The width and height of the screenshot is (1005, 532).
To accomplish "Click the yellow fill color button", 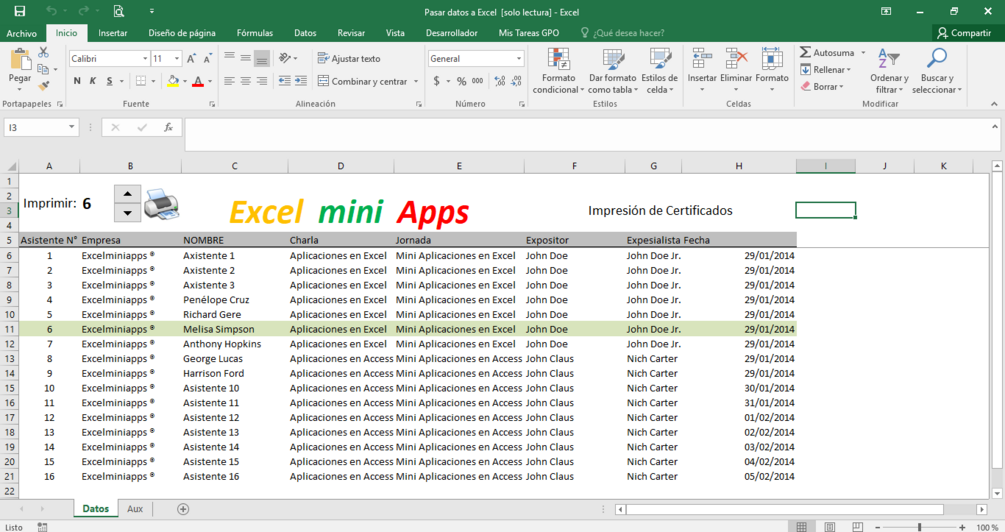I will pyautogui.click(x=172, y=81).
